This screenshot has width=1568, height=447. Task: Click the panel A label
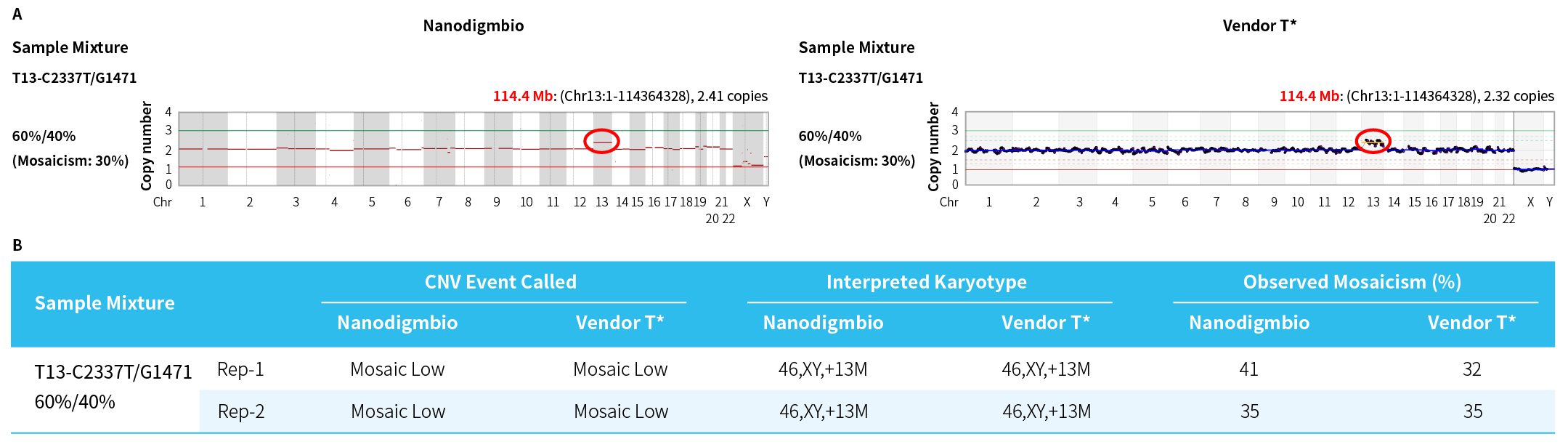tap(17, 15)
